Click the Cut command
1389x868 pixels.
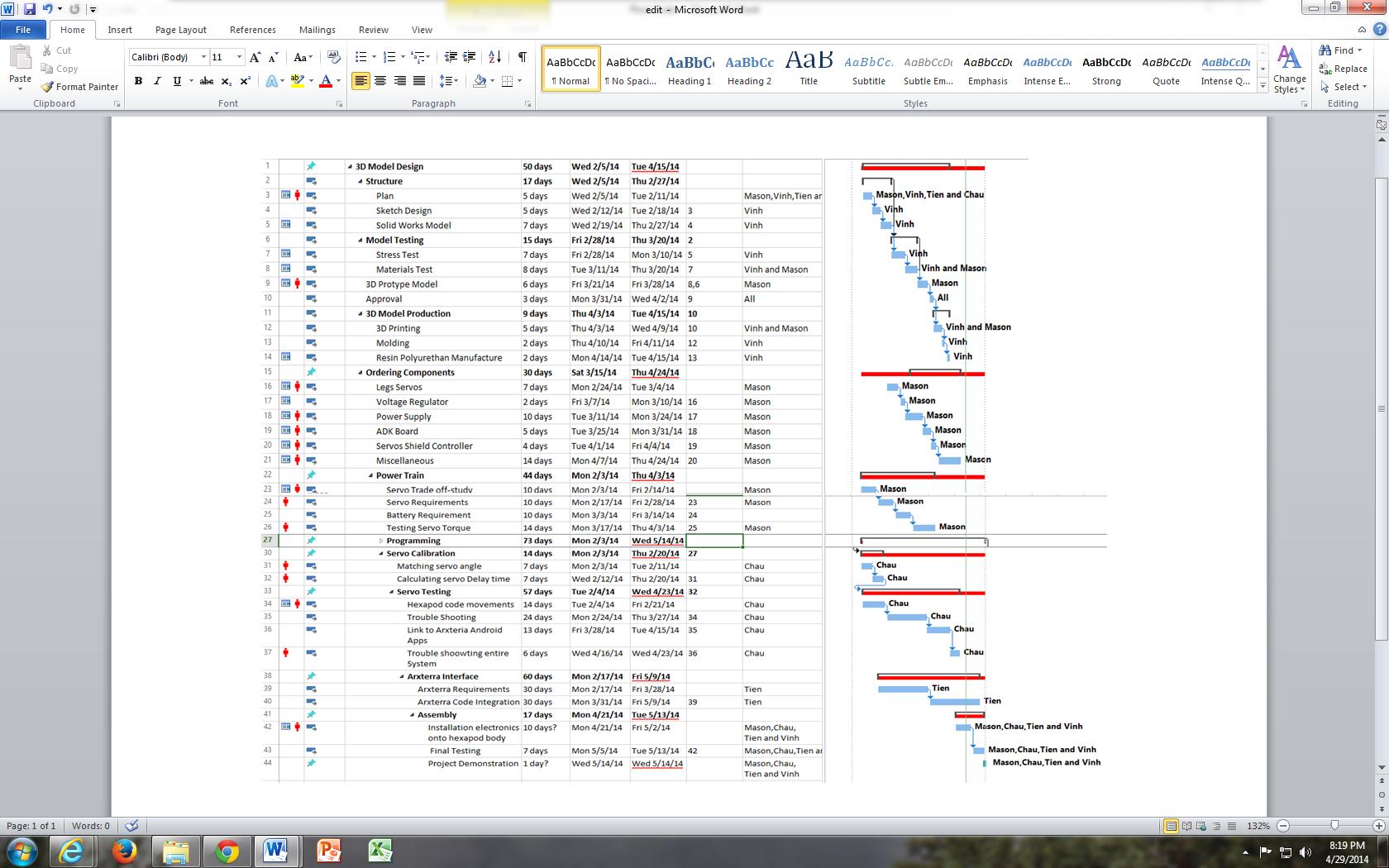[56, 50]
